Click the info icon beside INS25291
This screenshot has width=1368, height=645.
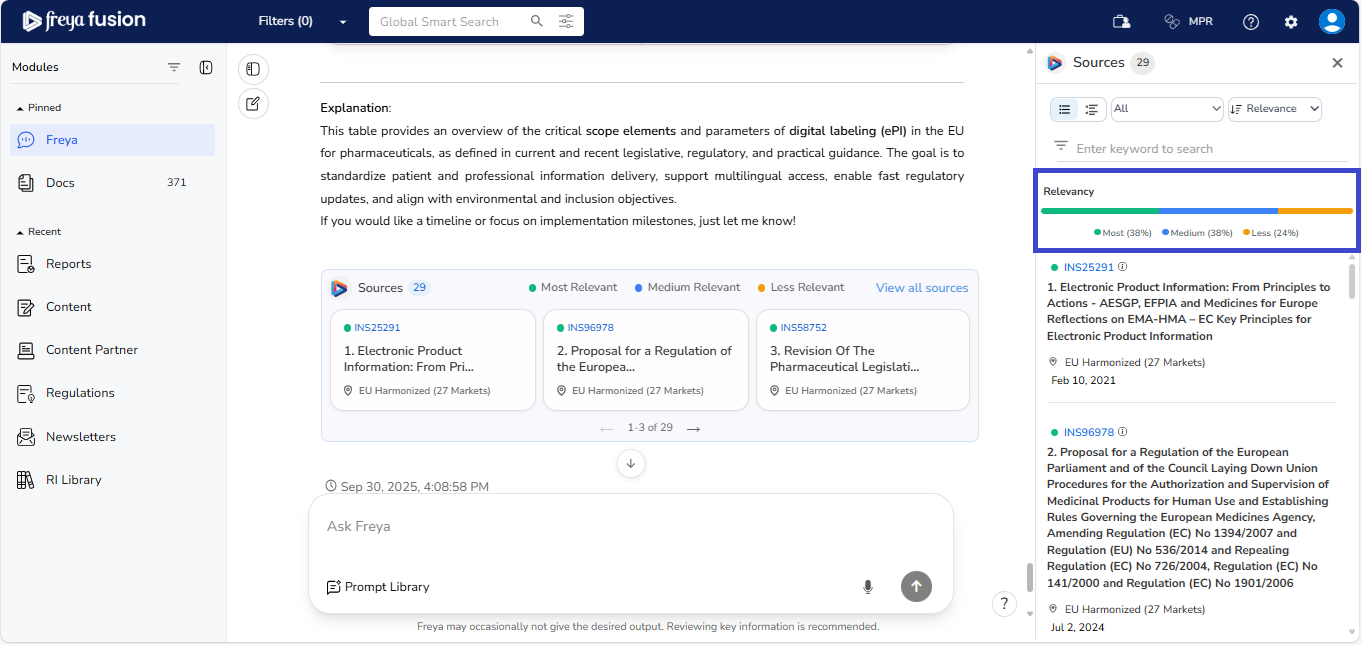pyautogui.click(x=1122, y=267)
